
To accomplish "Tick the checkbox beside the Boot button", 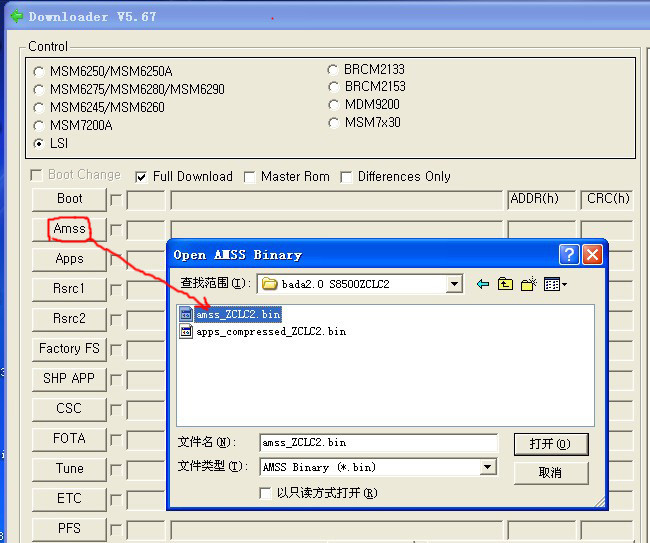I will [x=116, y=200].
